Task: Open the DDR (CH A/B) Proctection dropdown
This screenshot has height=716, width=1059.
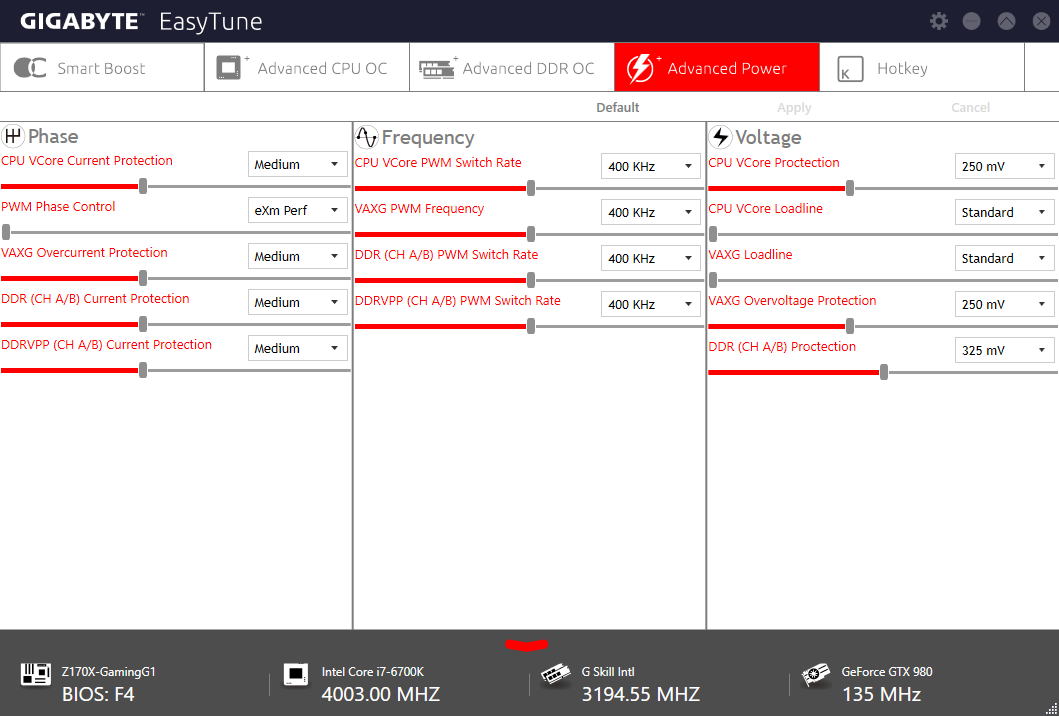Action: point(1004,350)
